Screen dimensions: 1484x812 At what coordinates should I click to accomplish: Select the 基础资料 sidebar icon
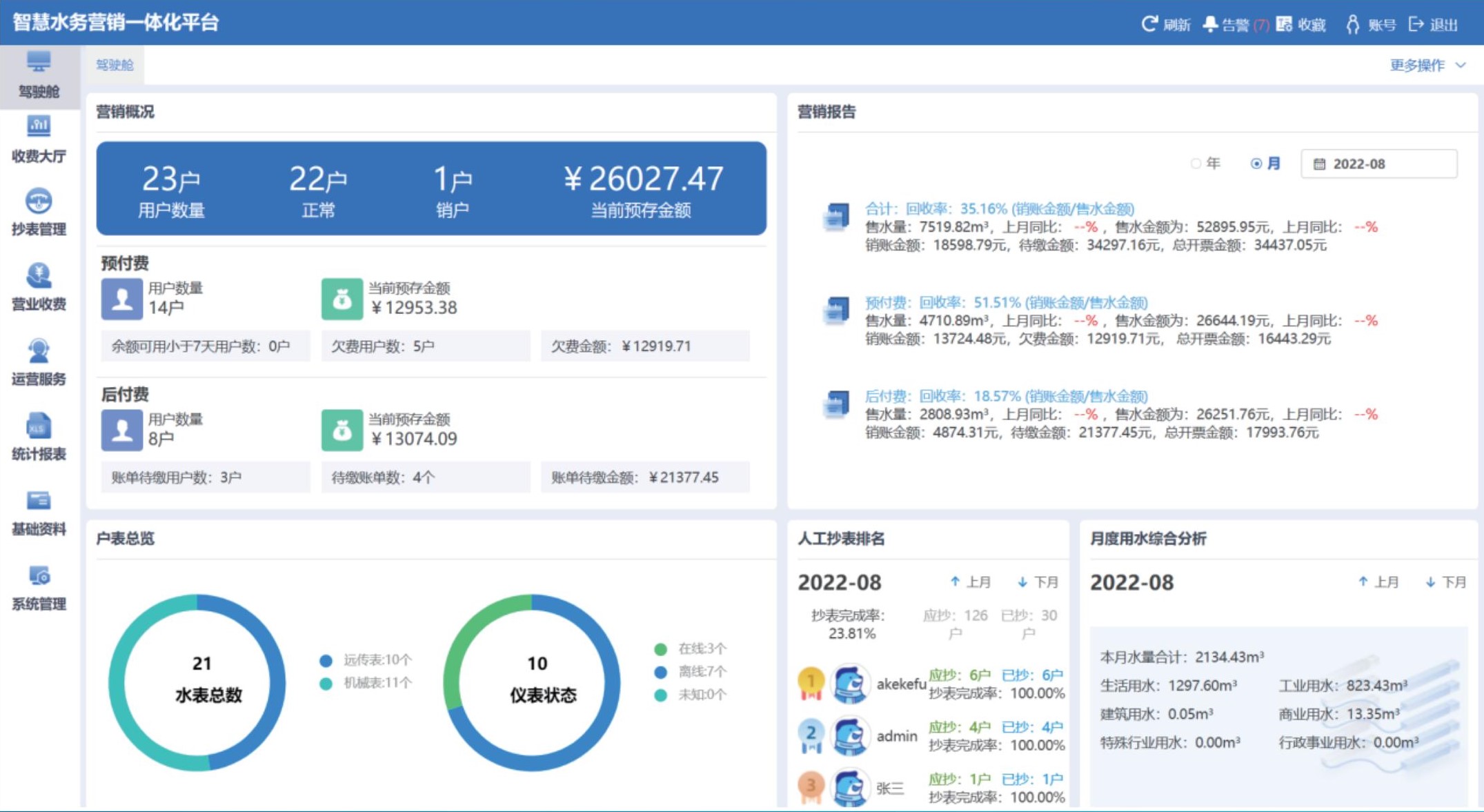[x=39, y=511]
